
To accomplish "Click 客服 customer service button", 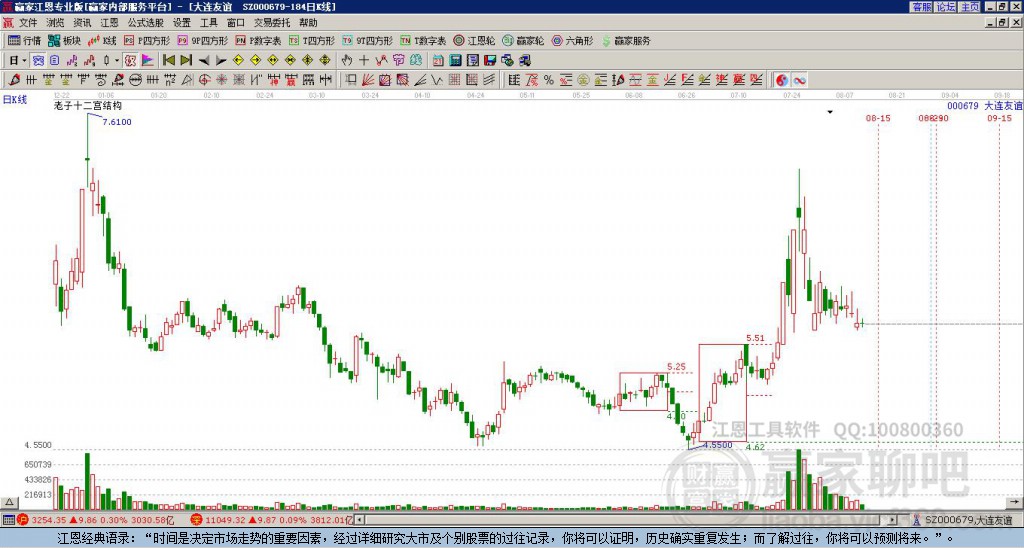I will pos(921,7).
